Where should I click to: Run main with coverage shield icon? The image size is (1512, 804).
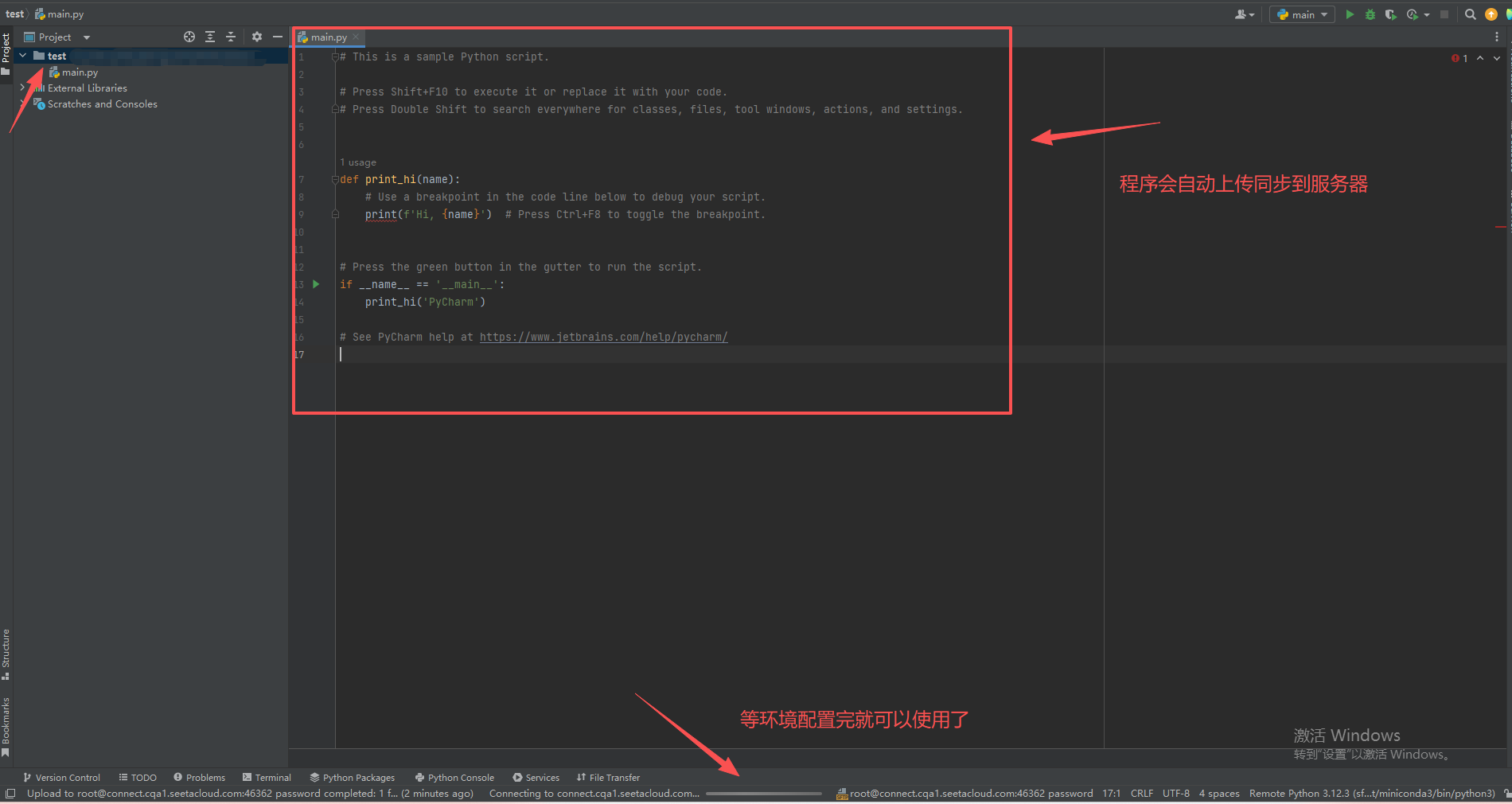click(x=1390, y=14)
